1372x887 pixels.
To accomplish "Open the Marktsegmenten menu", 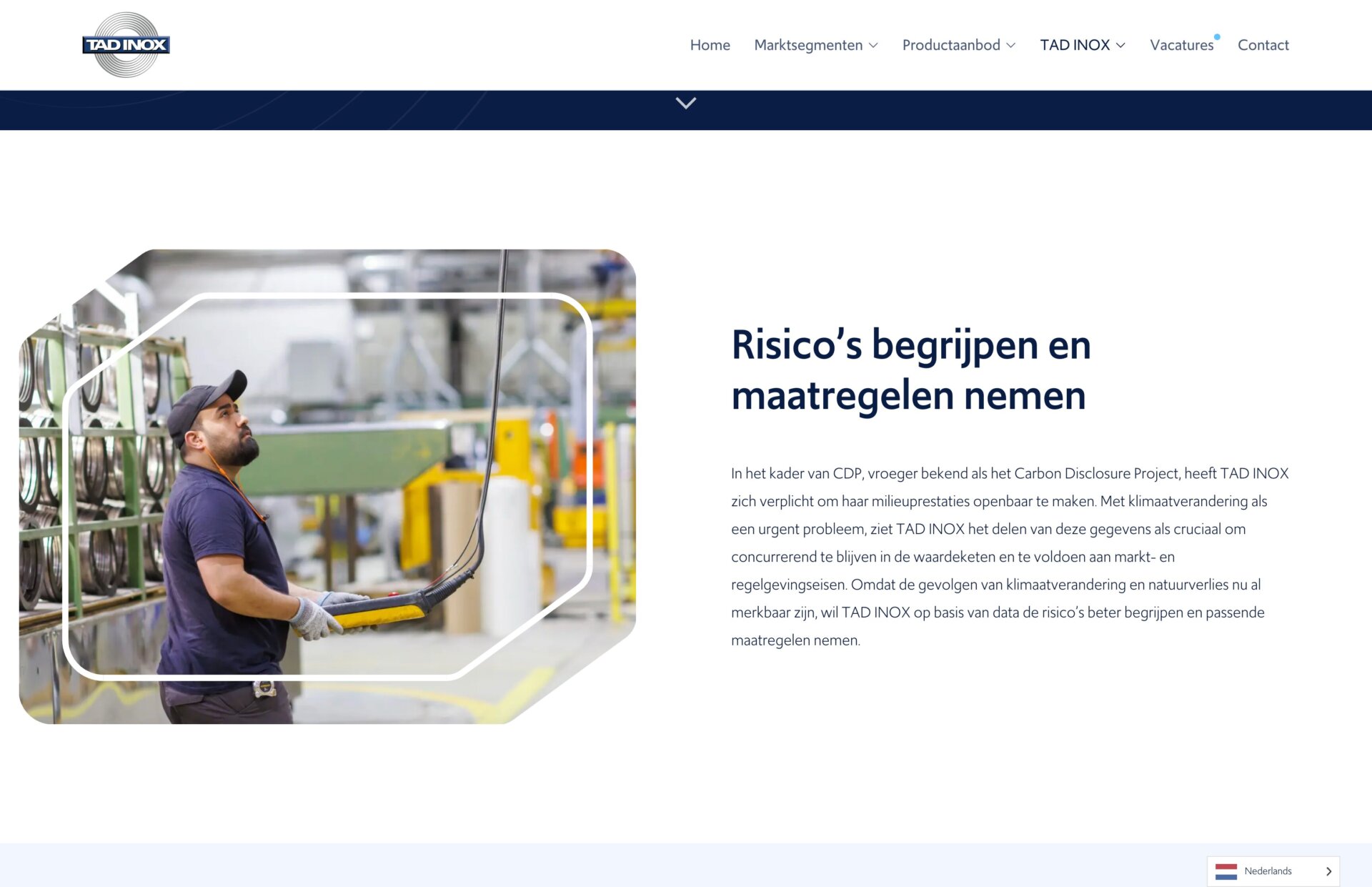I will (808, 45).
